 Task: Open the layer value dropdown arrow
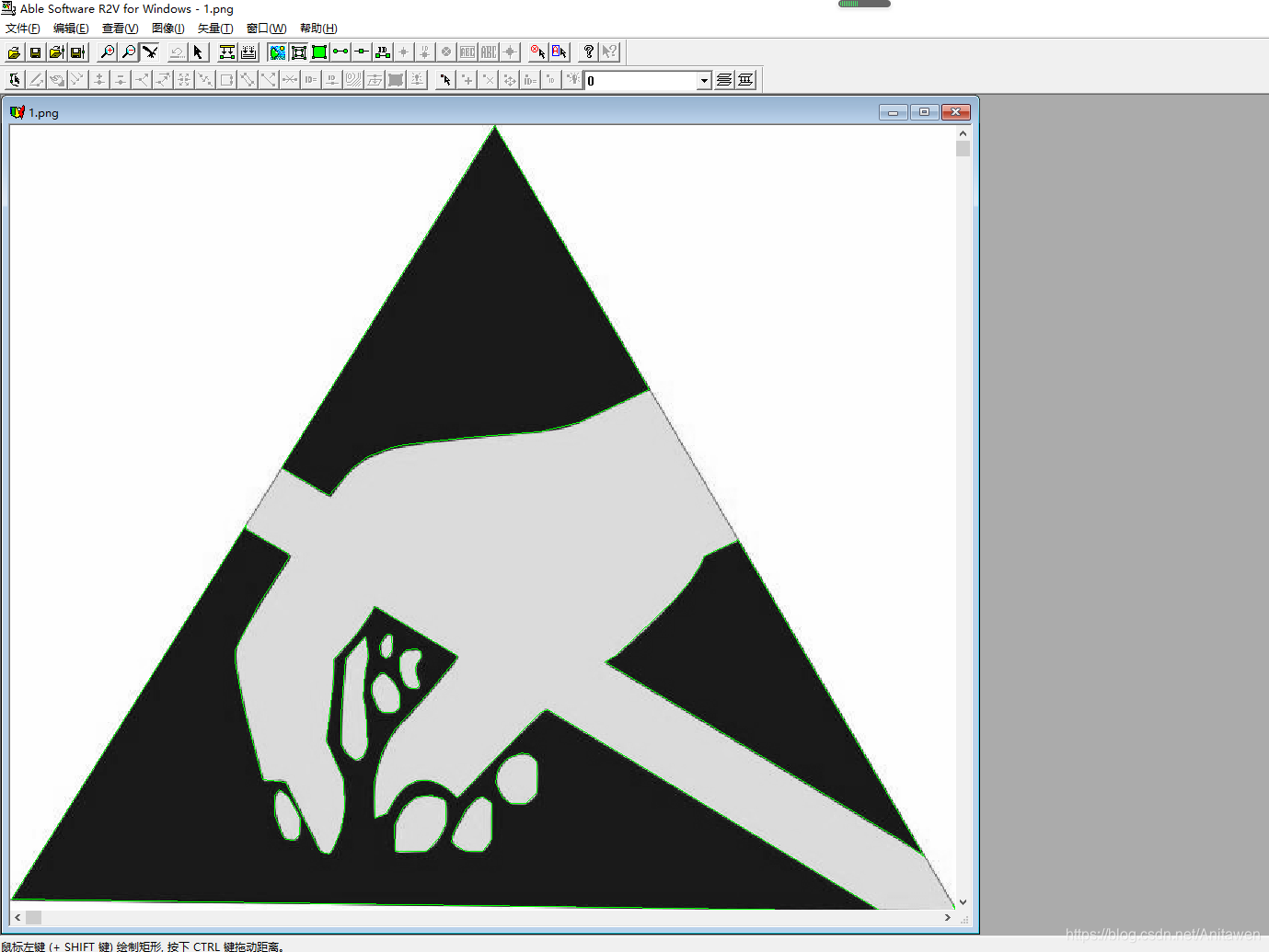coord(704,81)
